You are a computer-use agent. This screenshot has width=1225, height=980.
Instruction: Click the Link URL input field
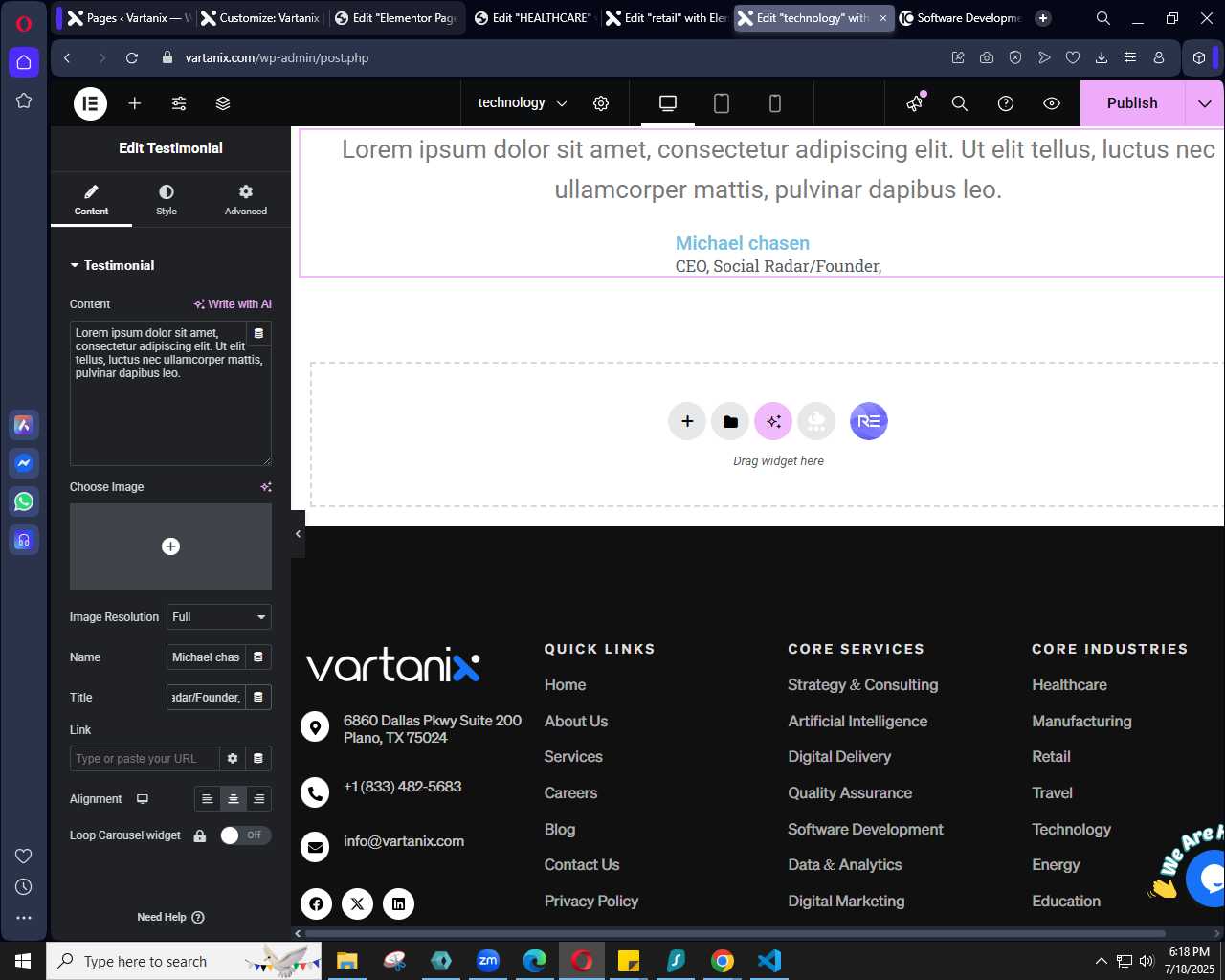click(x=145, y=759)
